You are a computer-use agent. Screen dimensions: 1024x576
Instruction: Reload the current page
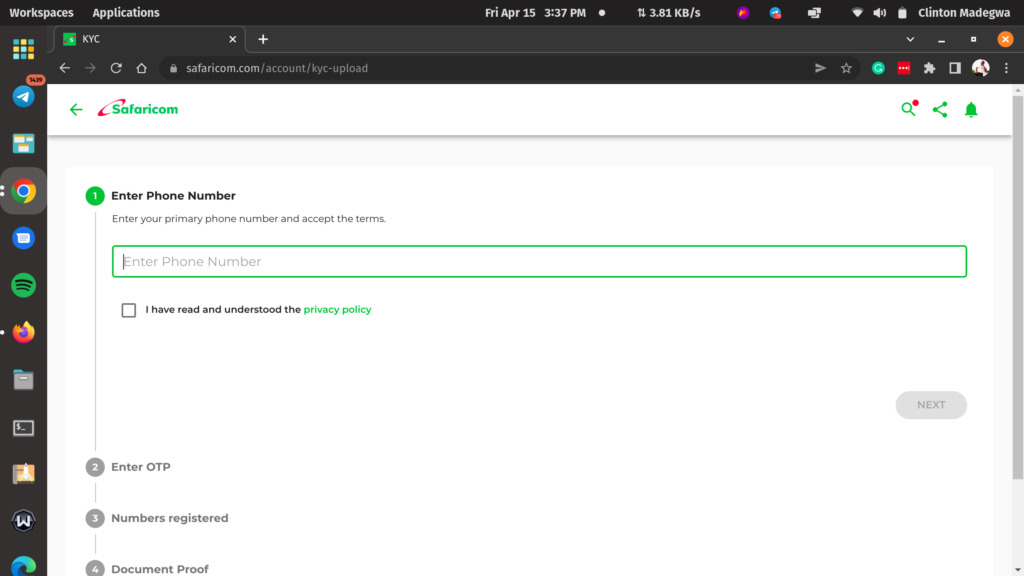pos(116,68)
